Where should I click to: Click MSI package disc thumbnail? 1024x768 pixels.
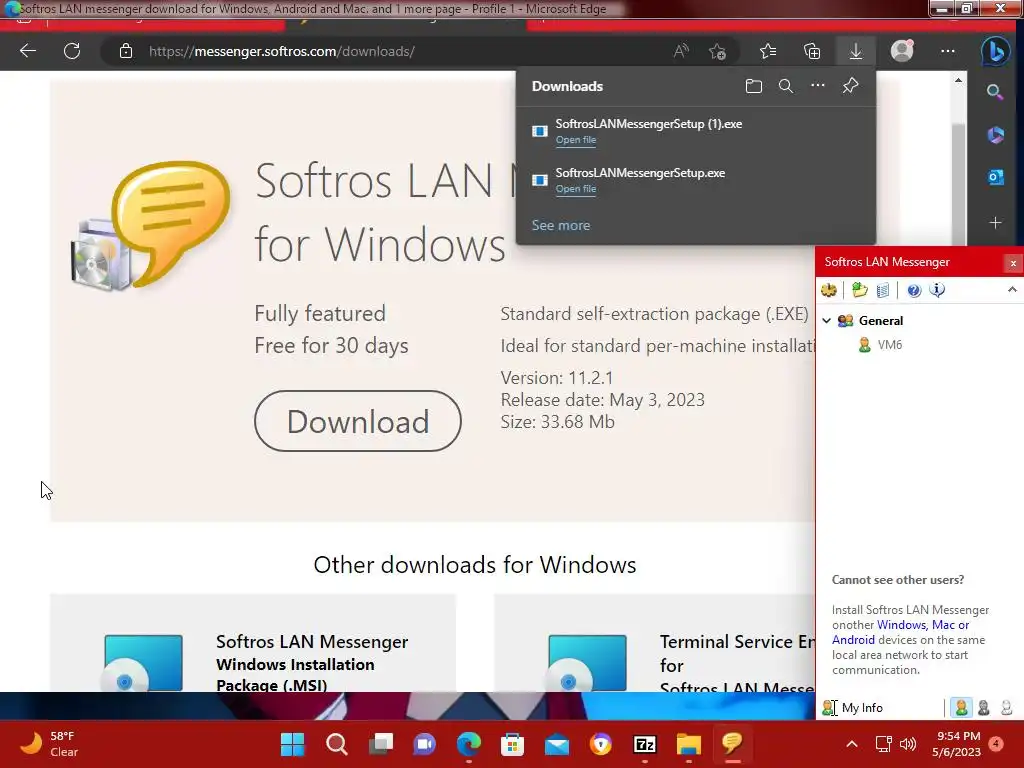pyautogui.click(x=143, y=663)
